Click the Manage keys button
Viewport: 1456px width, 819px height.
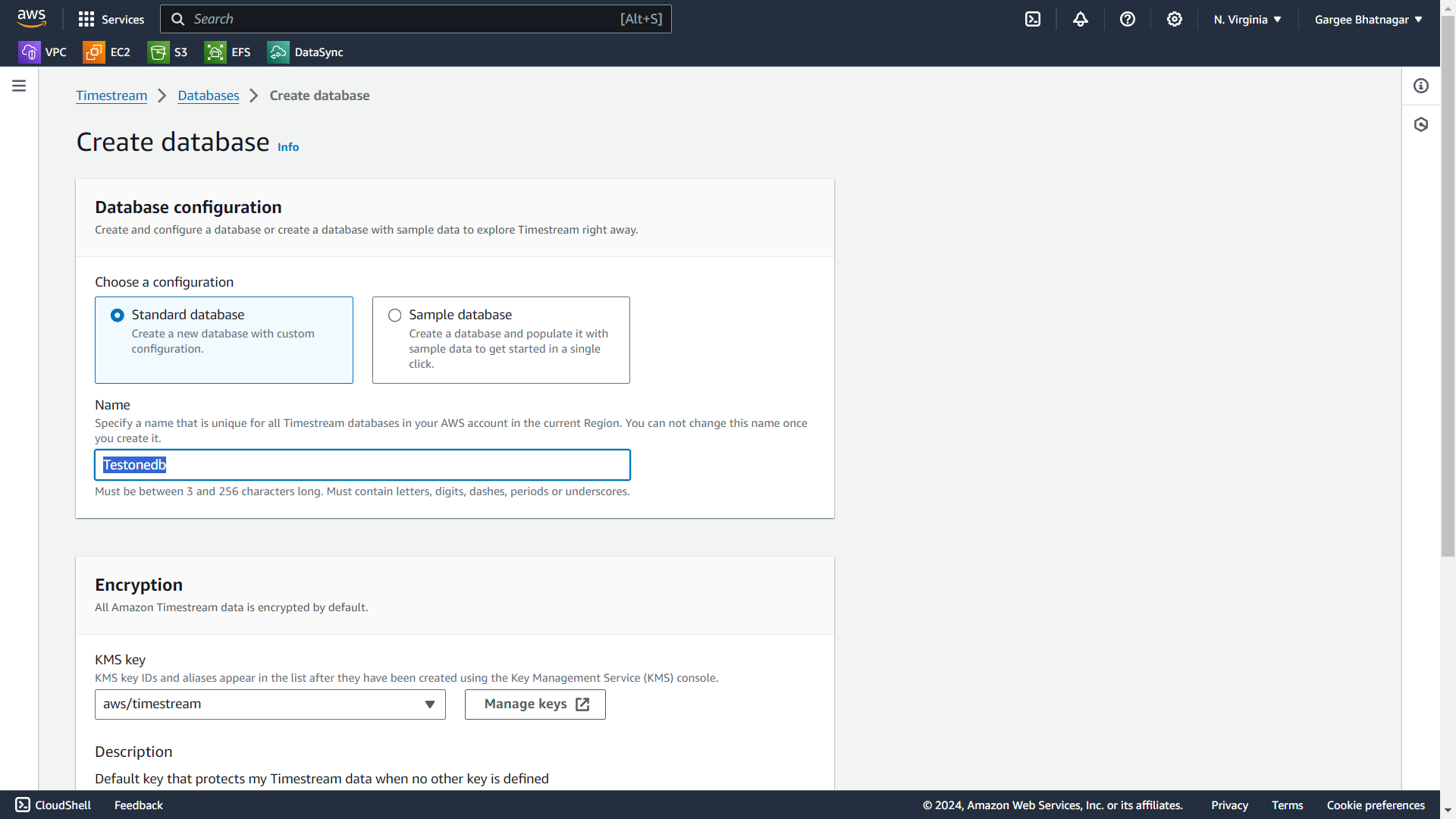tap(535, 704)
